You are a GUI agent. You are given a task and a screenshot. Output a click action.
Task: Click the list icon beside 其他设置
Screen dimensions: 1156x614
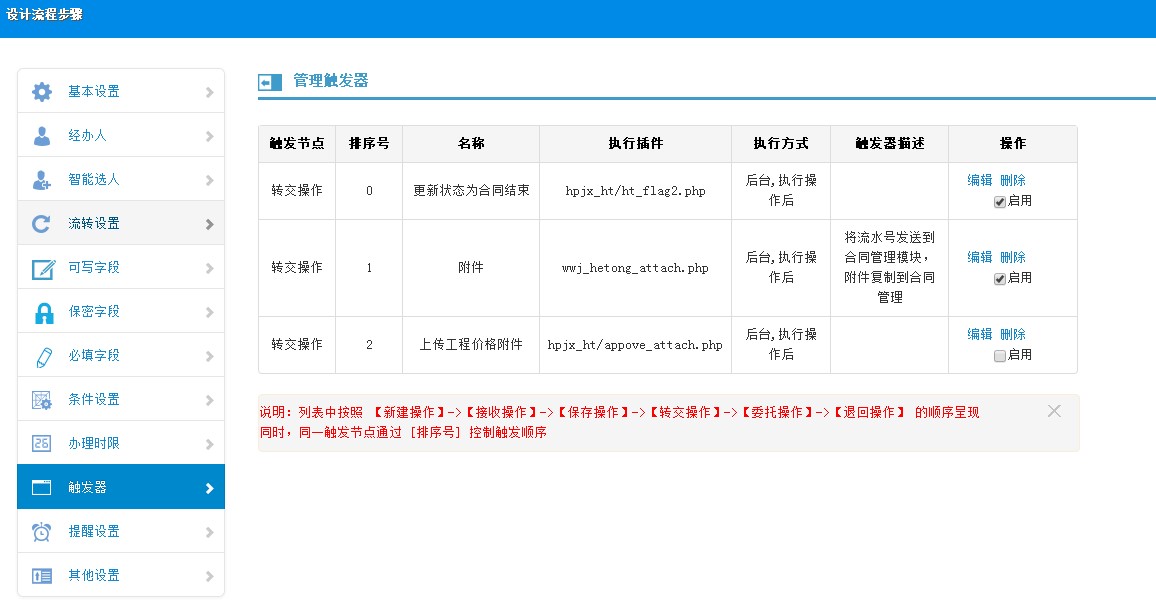(x=42, y=576)
